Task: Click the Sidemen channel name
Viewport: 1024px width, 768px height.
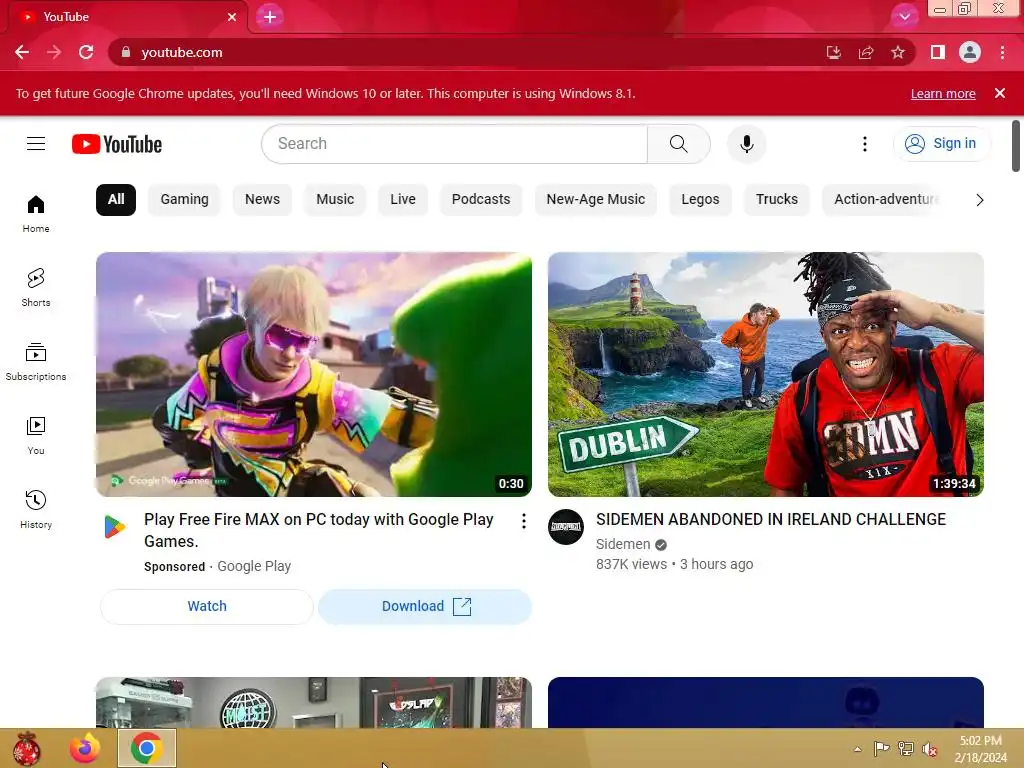Action: pos(623,544)
